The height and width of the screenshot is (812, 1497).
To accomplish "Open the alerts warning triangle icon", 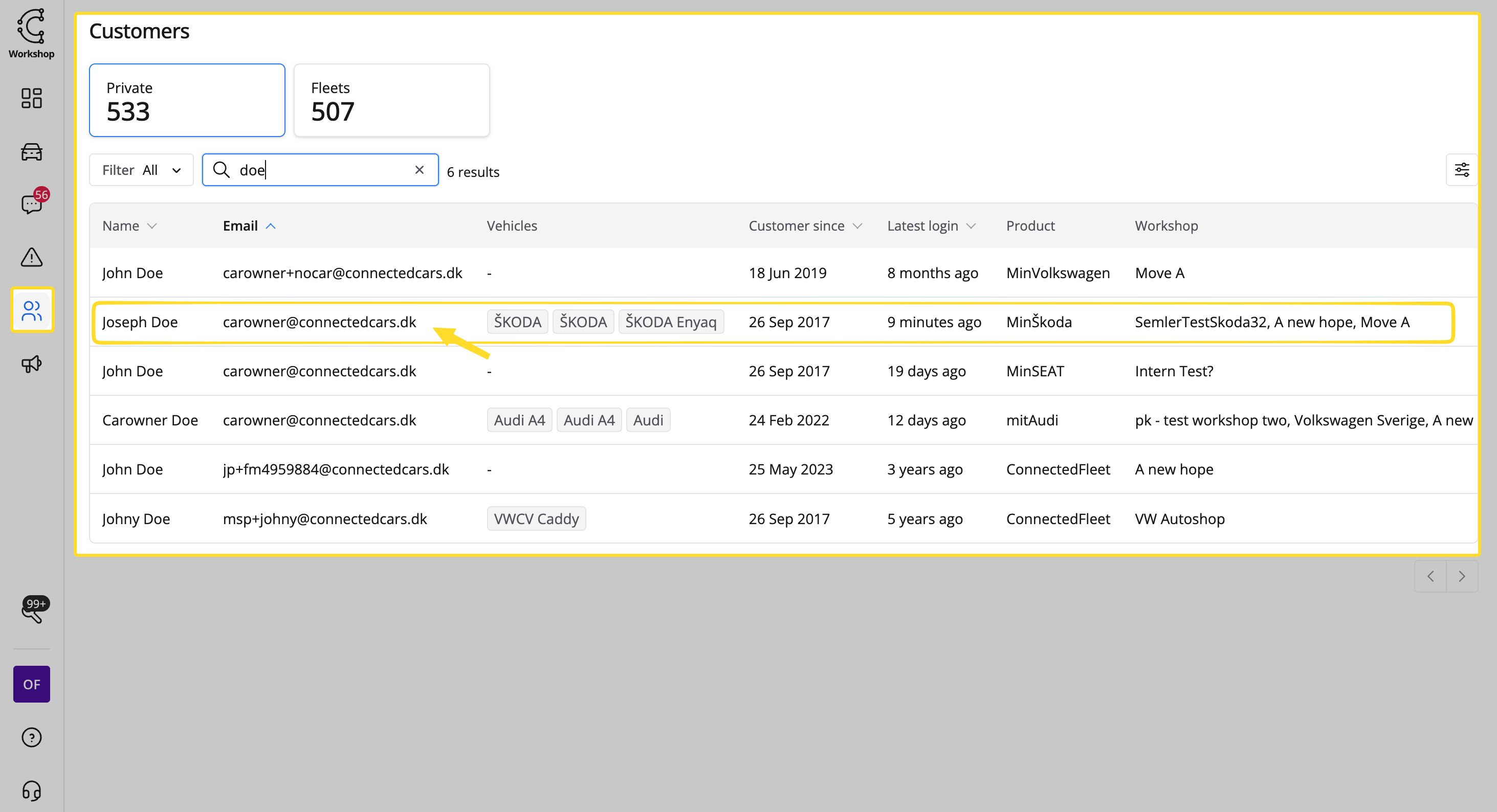I will pos(31,257).
